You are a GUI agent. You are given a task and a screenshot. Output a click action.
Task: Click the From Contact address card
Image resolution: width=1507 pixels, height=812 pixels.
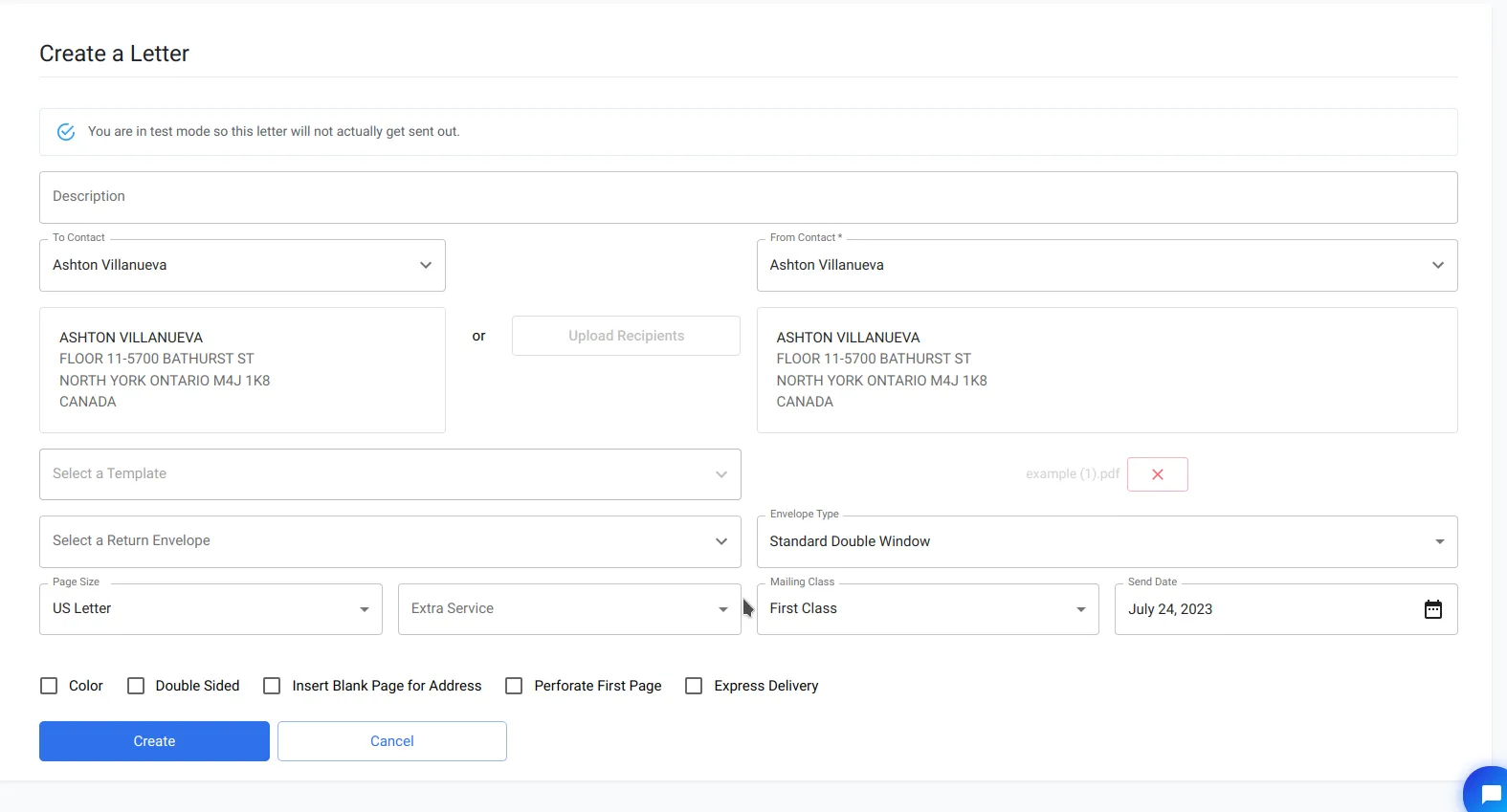point(1107,370)
